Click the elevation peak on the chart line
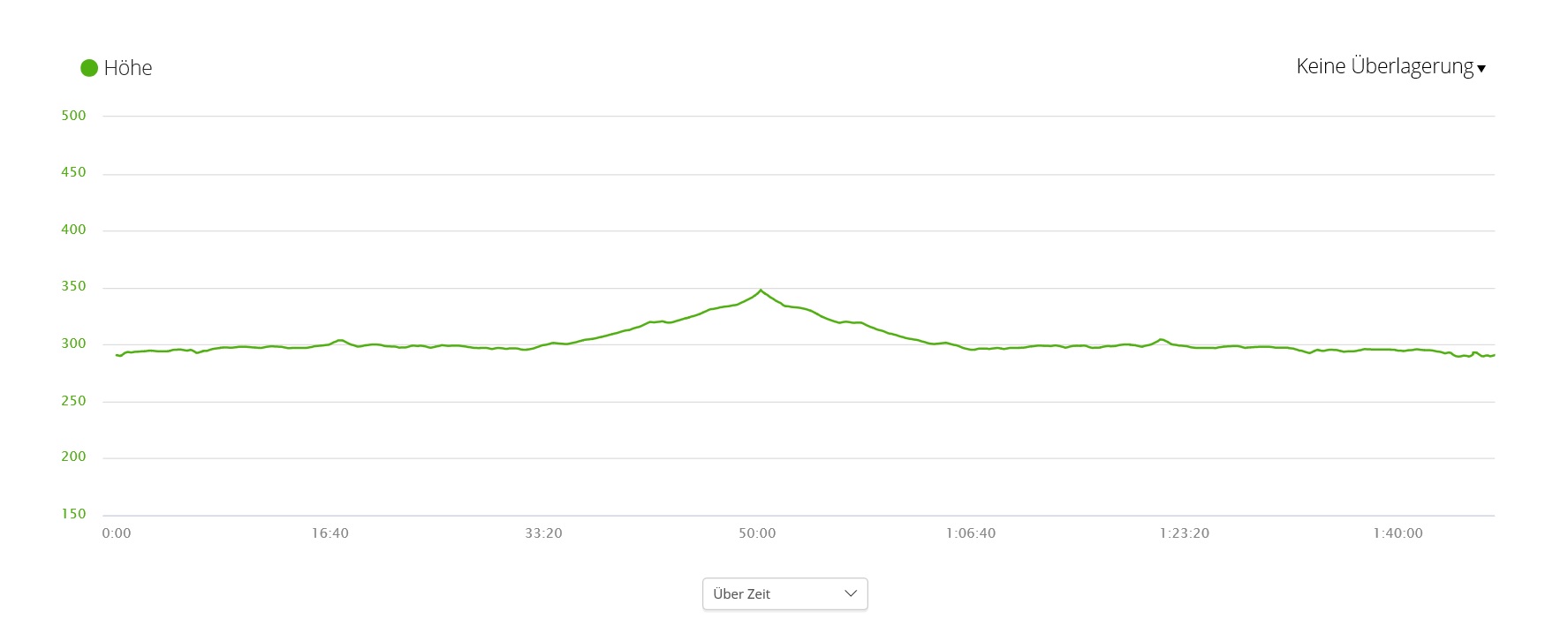Image resolution: width=1568 pixels, height=642 pixels. pyautogui.click(x=761, y=290)
